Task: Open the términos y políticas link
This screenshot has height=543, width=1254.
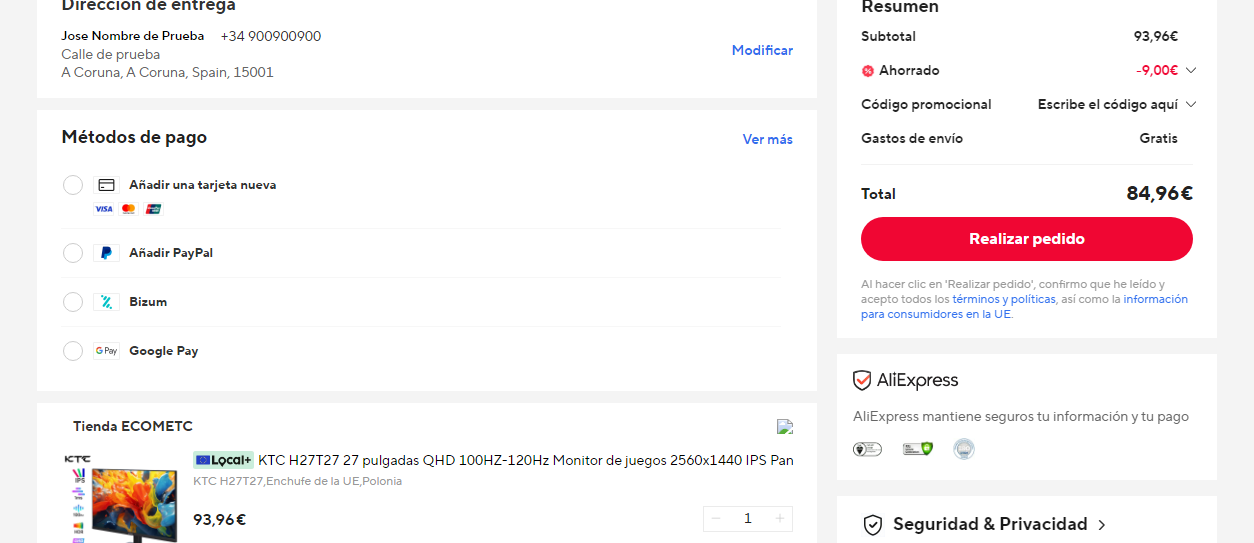Action: (x=1004, y=299)
